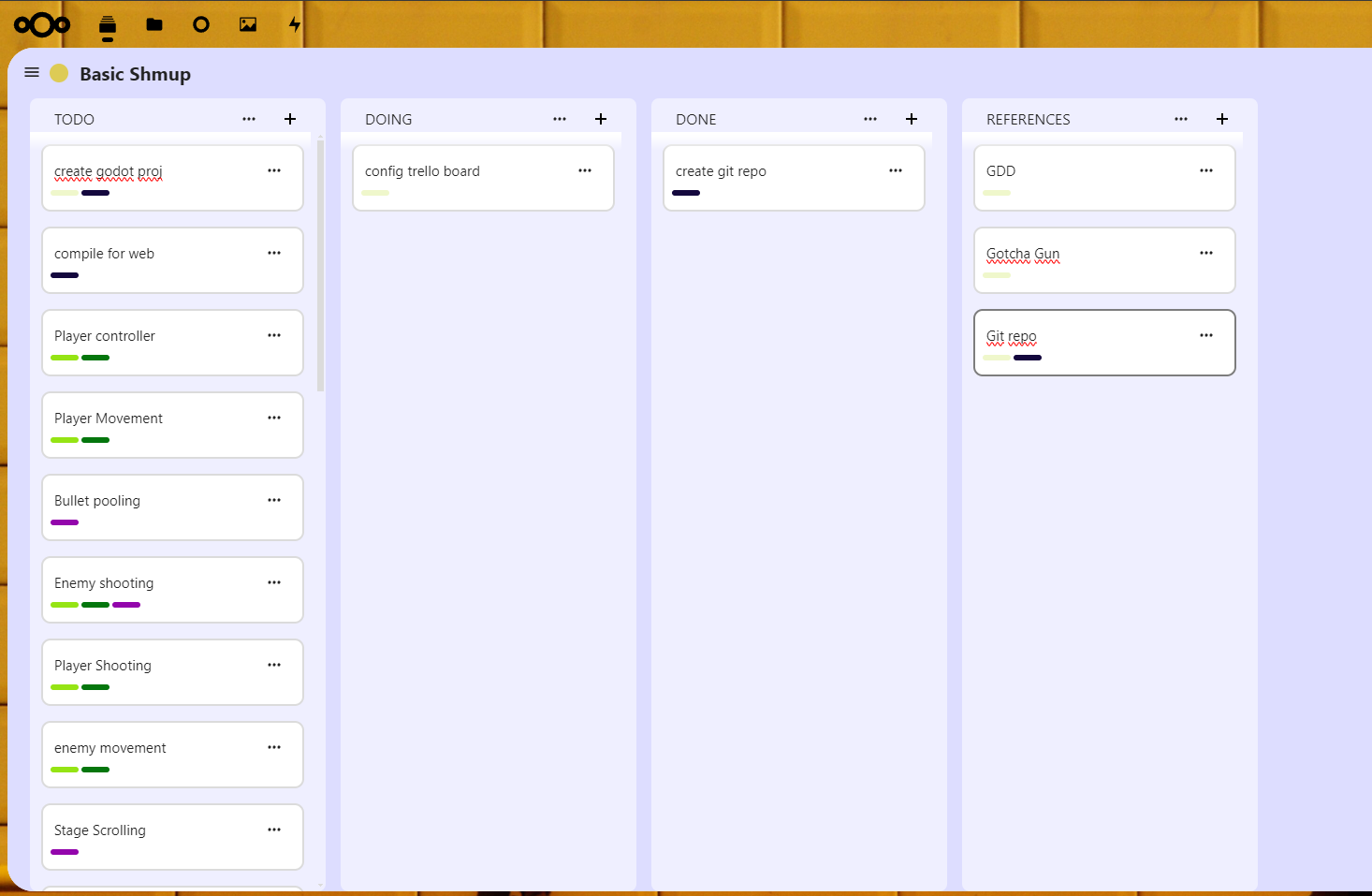Open TODO list options menu
The width and height of the screenshot is (1372, 896).
249,119
